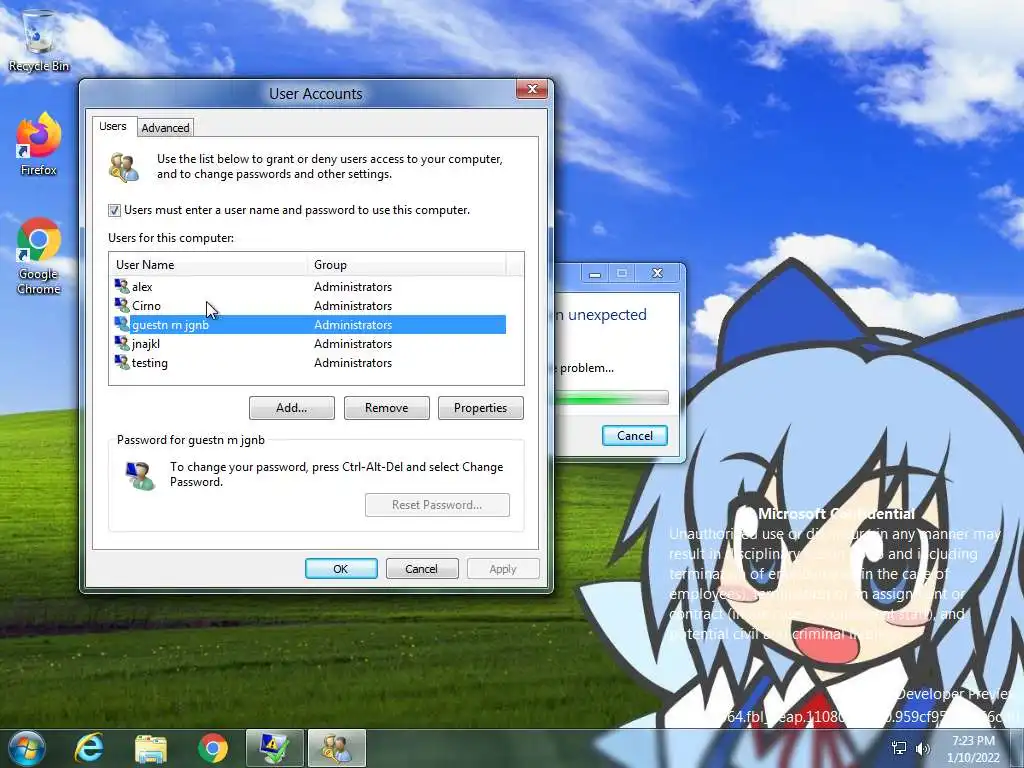
Task: Click Administrators group cell for alex
Action: click(353, 287)
